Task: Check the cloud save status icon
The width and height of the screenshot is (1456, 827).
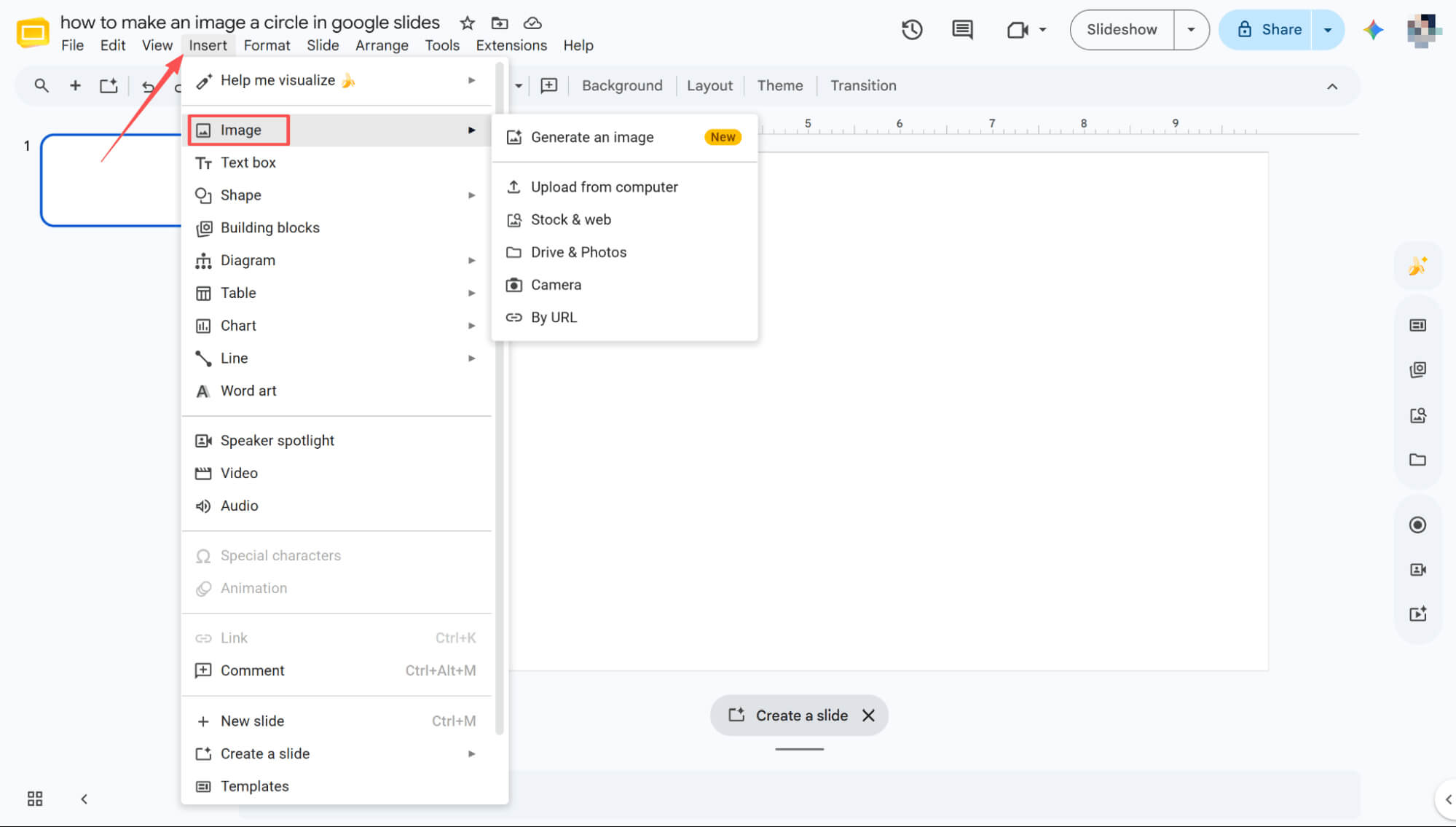Action: click(x=532, y=23)
